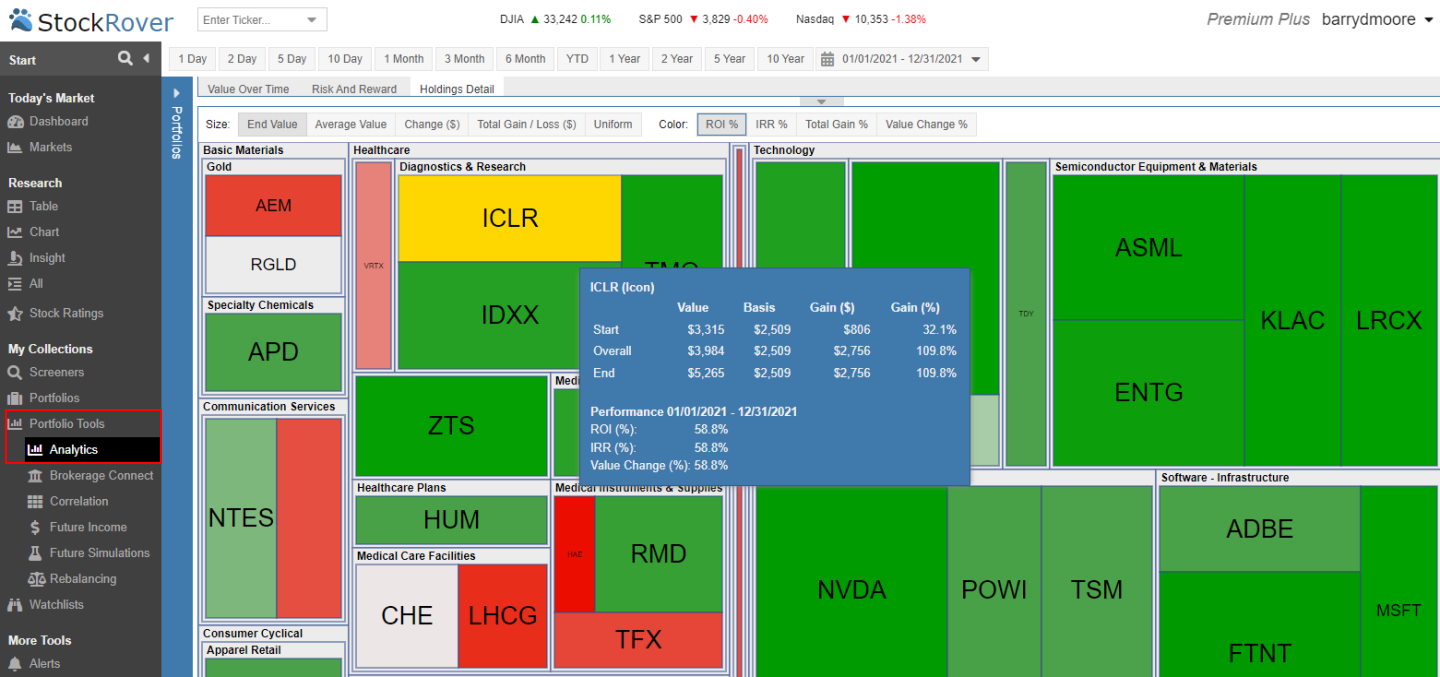Click the NVDA tile in the heatmap

click(851, 590)
